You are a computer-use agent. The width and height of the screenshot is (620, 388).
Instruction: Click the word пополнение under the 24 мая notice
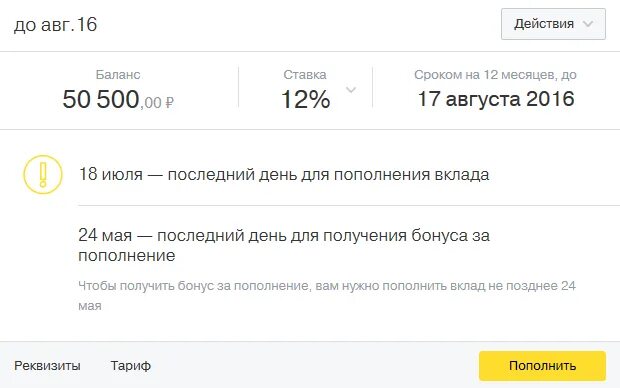[127, 256]
